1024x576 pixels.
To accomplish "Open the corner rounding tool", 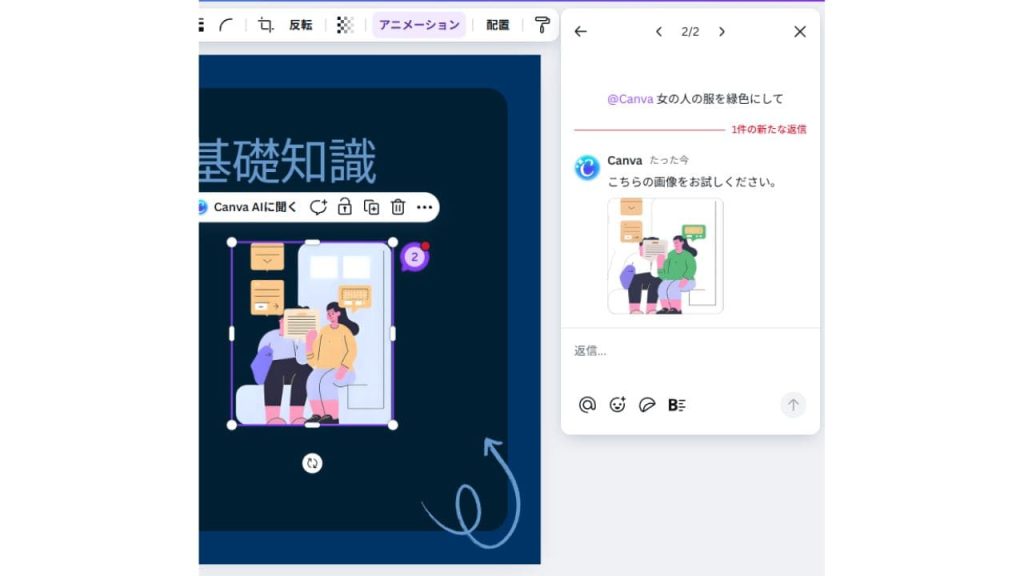I will click(x=227, y=25).
